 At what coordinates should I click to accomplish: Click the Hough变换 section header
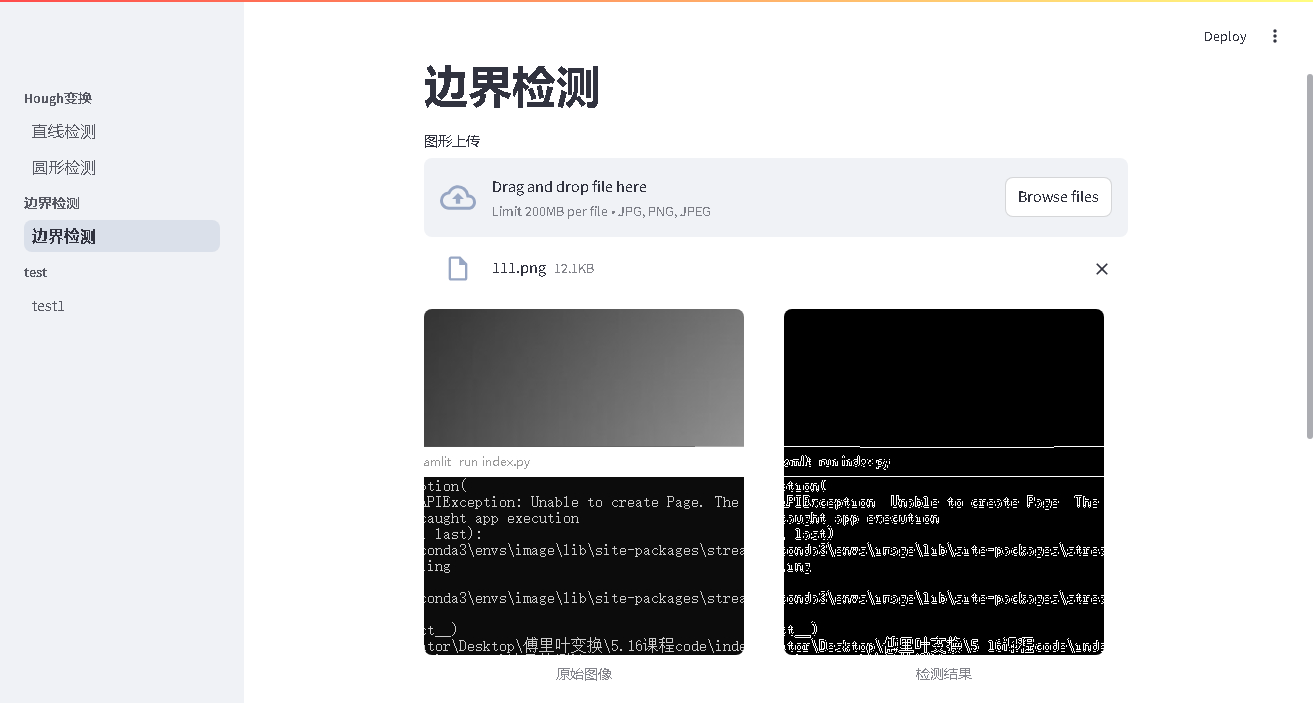(58, 98)
